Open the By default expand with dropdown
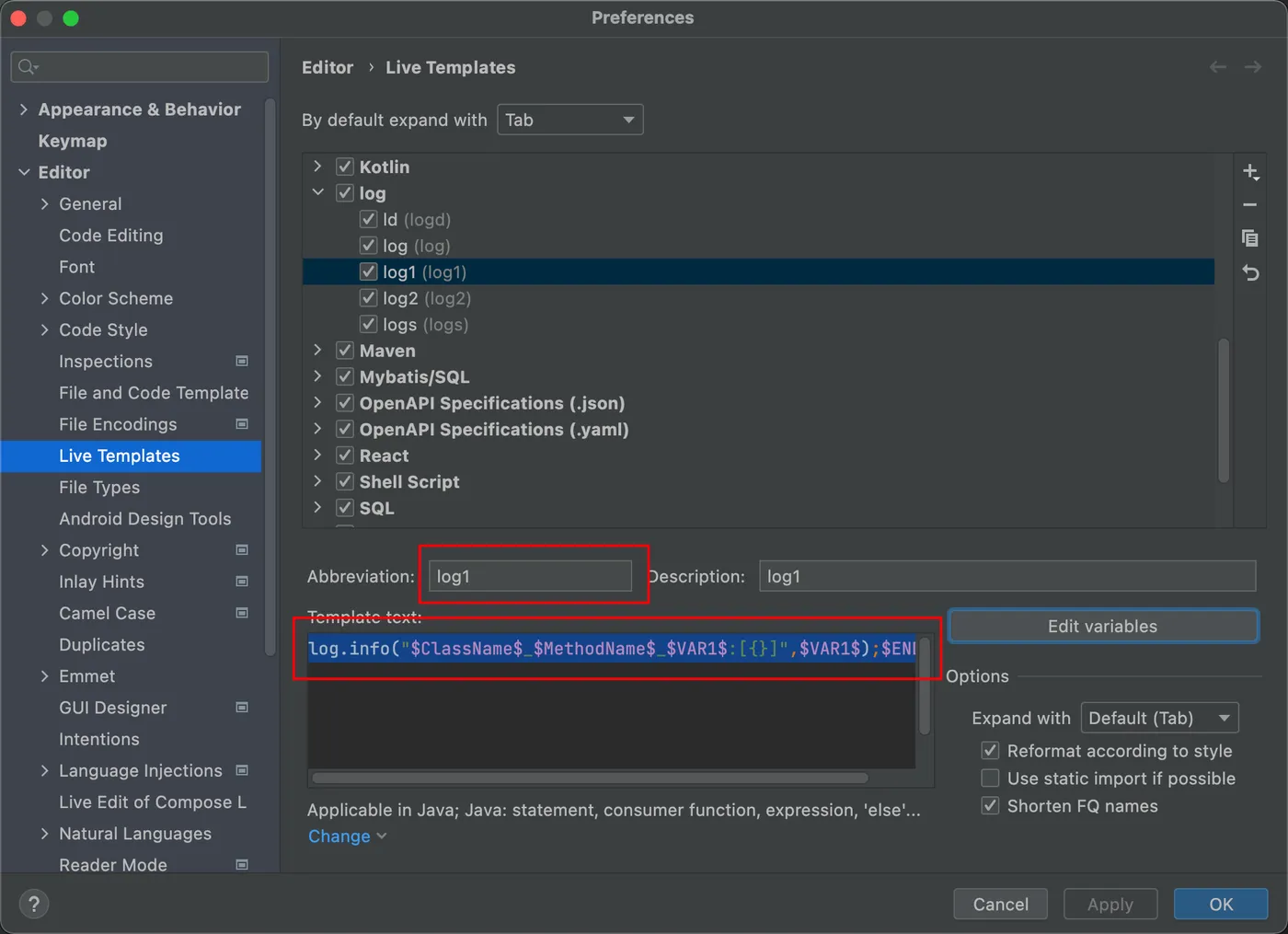 (569, 120)
